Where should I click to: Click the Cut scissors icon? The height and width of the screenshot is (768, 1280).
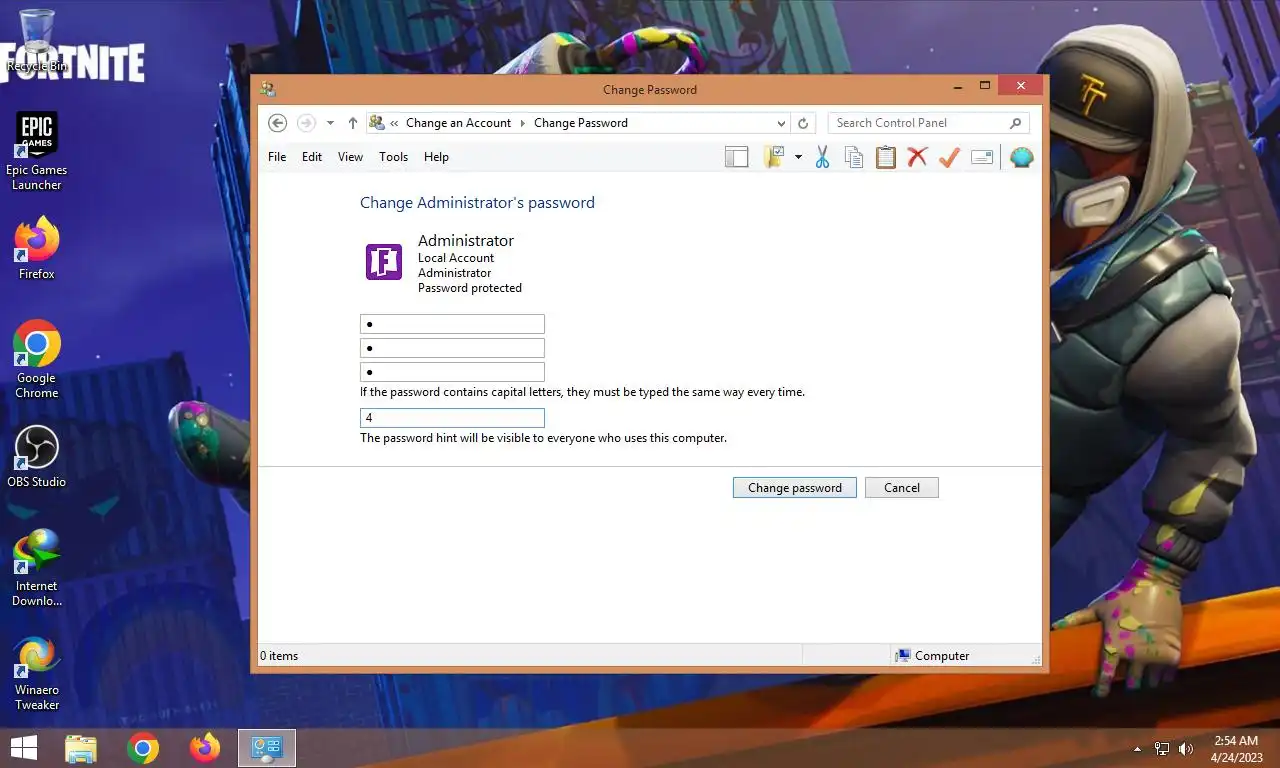pyautogui.click(x=822, y=157)
